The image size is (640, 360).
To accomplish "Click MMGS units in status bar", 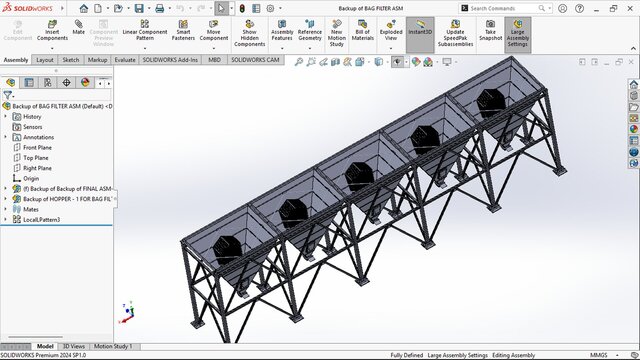I will [x=598, y=355].
